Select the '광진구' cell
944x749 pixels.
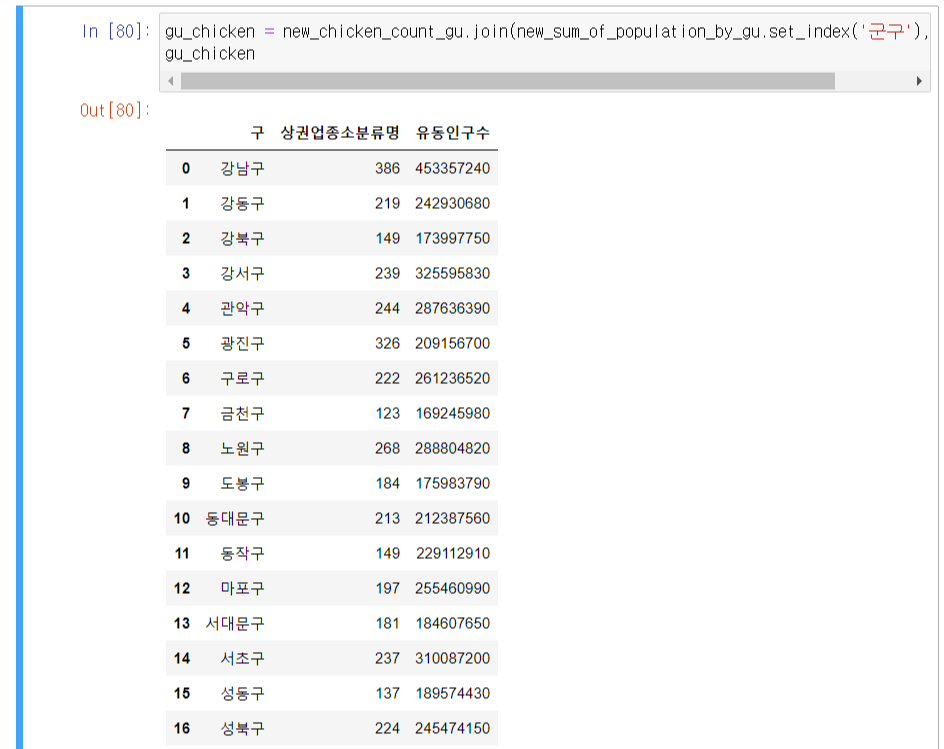[x=242, y=343]
